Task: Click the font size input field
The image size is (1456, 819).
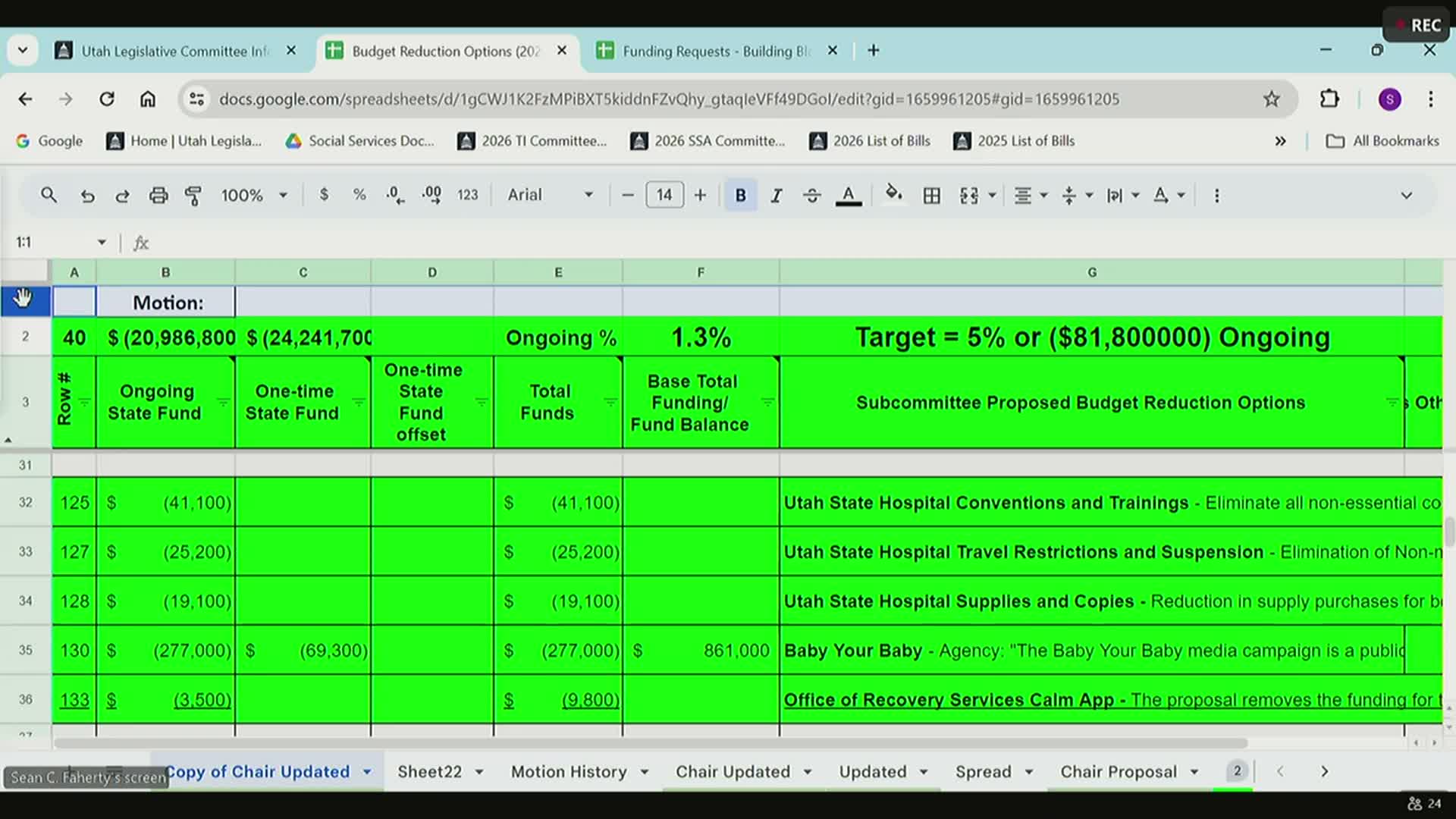Action: [x=664, y=195]
